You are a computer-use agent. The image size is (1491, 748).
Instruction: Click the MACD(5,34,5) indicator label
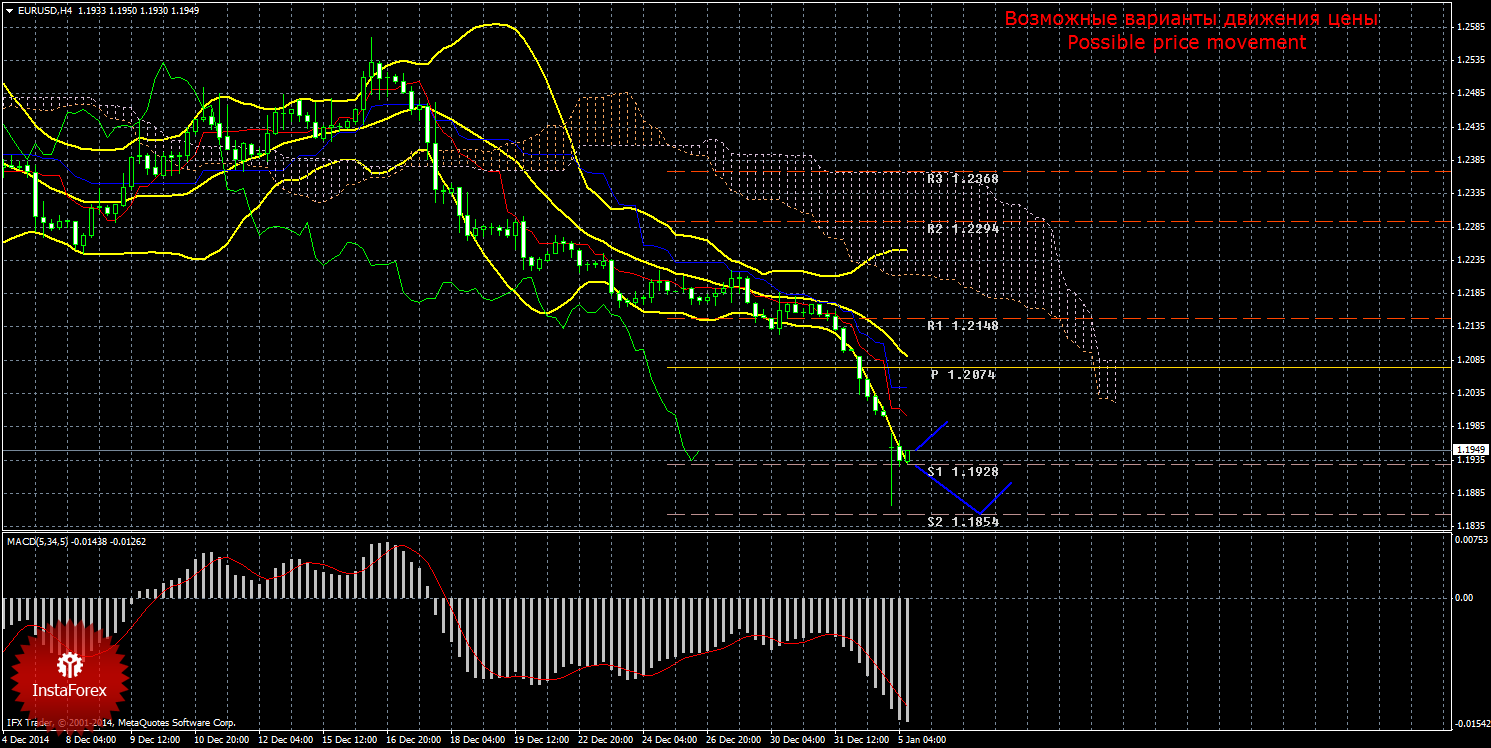[38, 541]
